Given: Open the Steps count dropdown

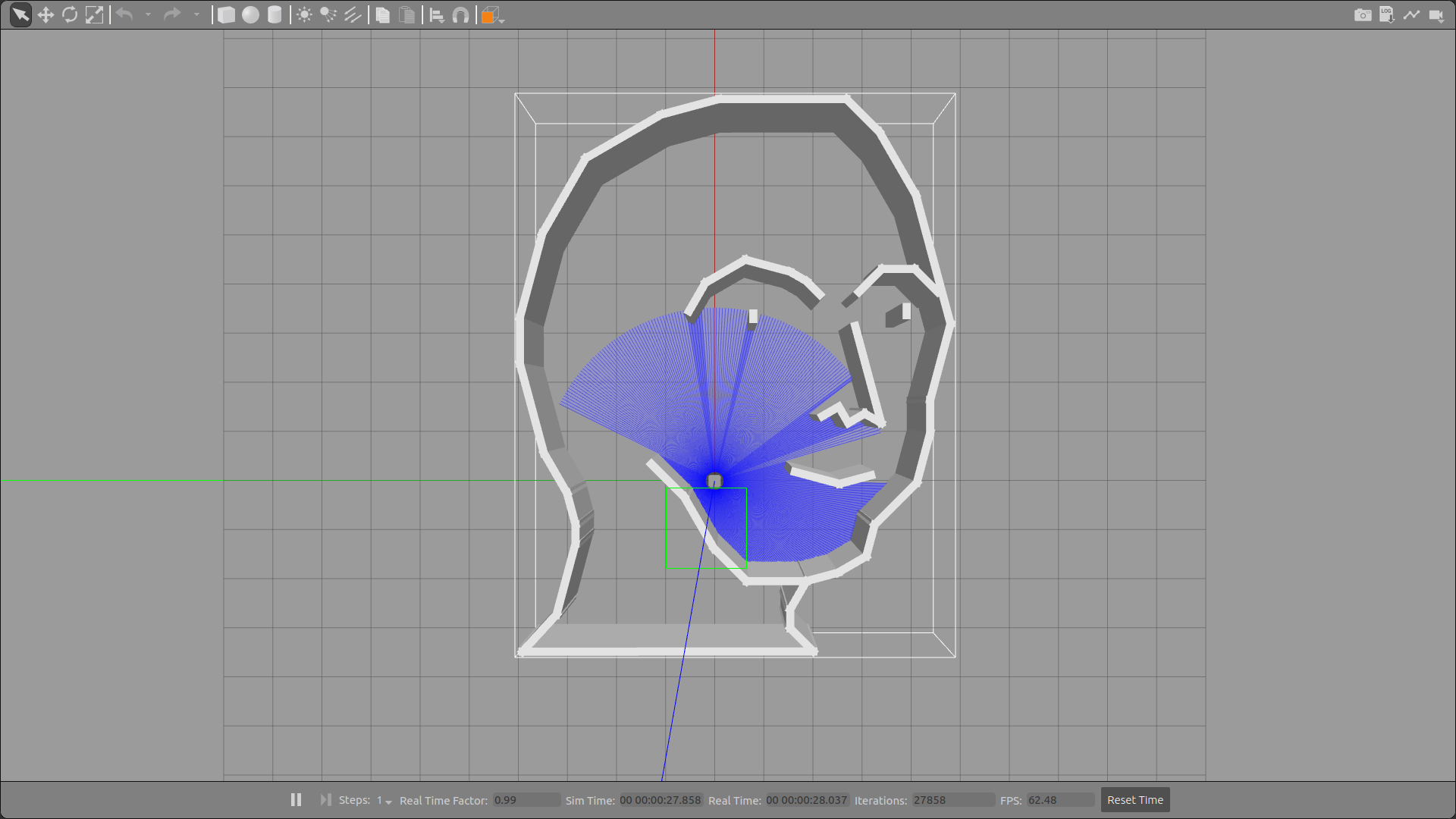Looking at the screenshot, I should (x=388, y=802).
